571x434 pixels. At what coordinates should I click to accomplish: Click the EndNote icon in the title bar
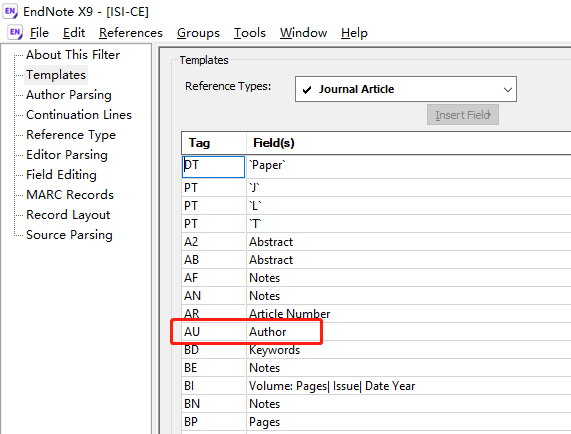pyautogui.click(x=10, y=12)
